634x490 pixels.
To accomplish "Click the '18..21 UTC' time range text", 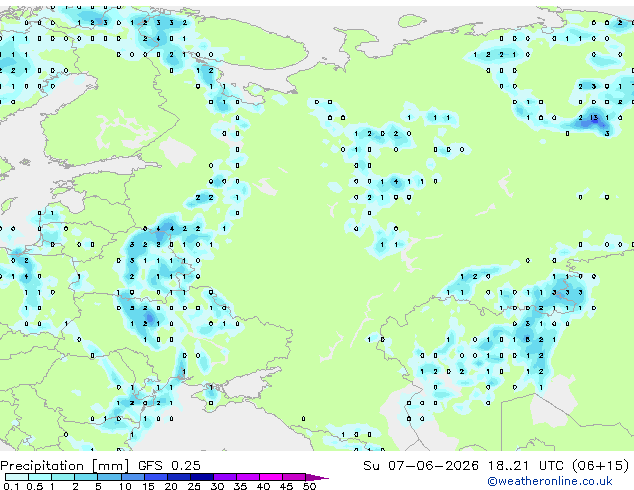I will 525,466.
